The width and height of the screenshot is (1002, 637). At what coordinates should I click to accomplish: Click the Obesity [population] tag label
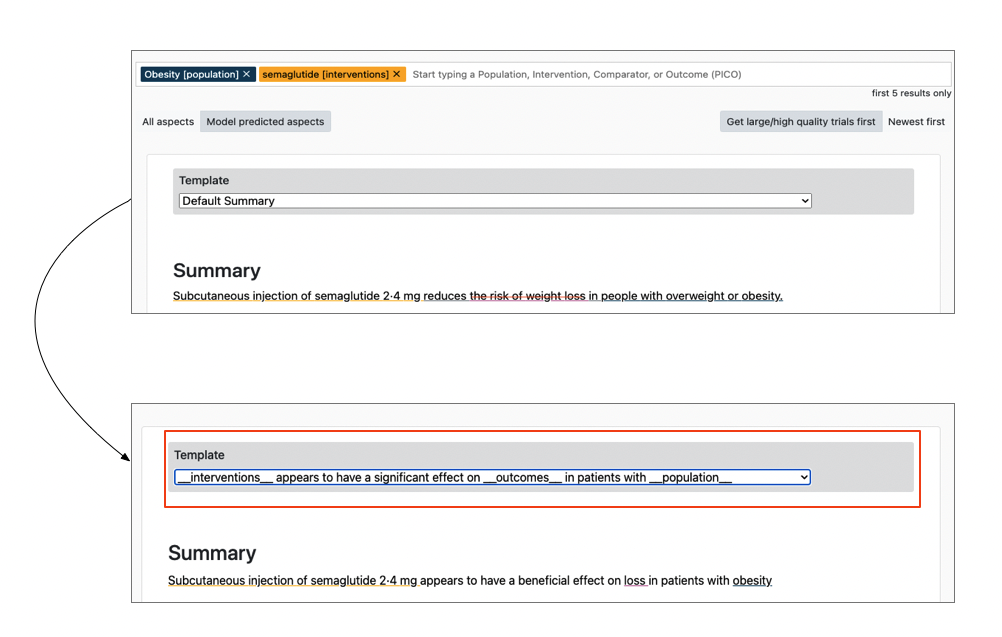pos(190,74)
